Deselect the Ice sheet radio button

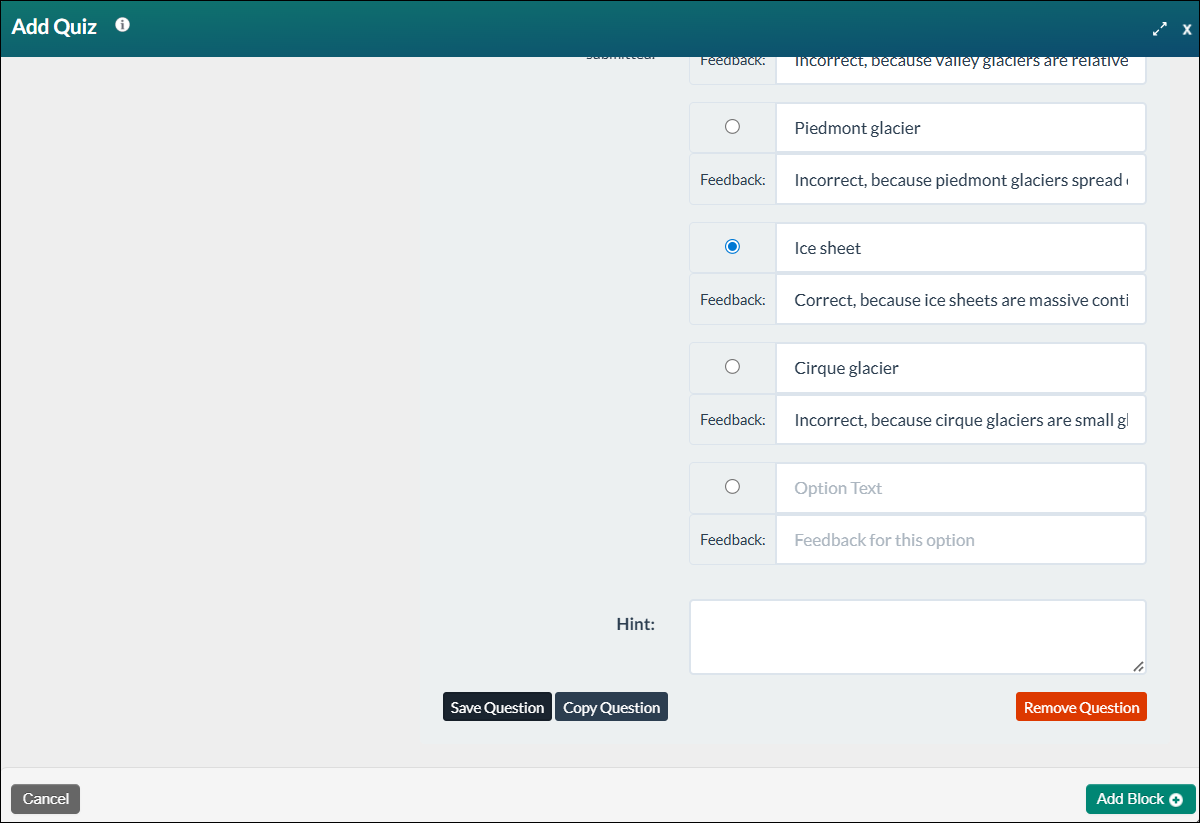[732, 246]
